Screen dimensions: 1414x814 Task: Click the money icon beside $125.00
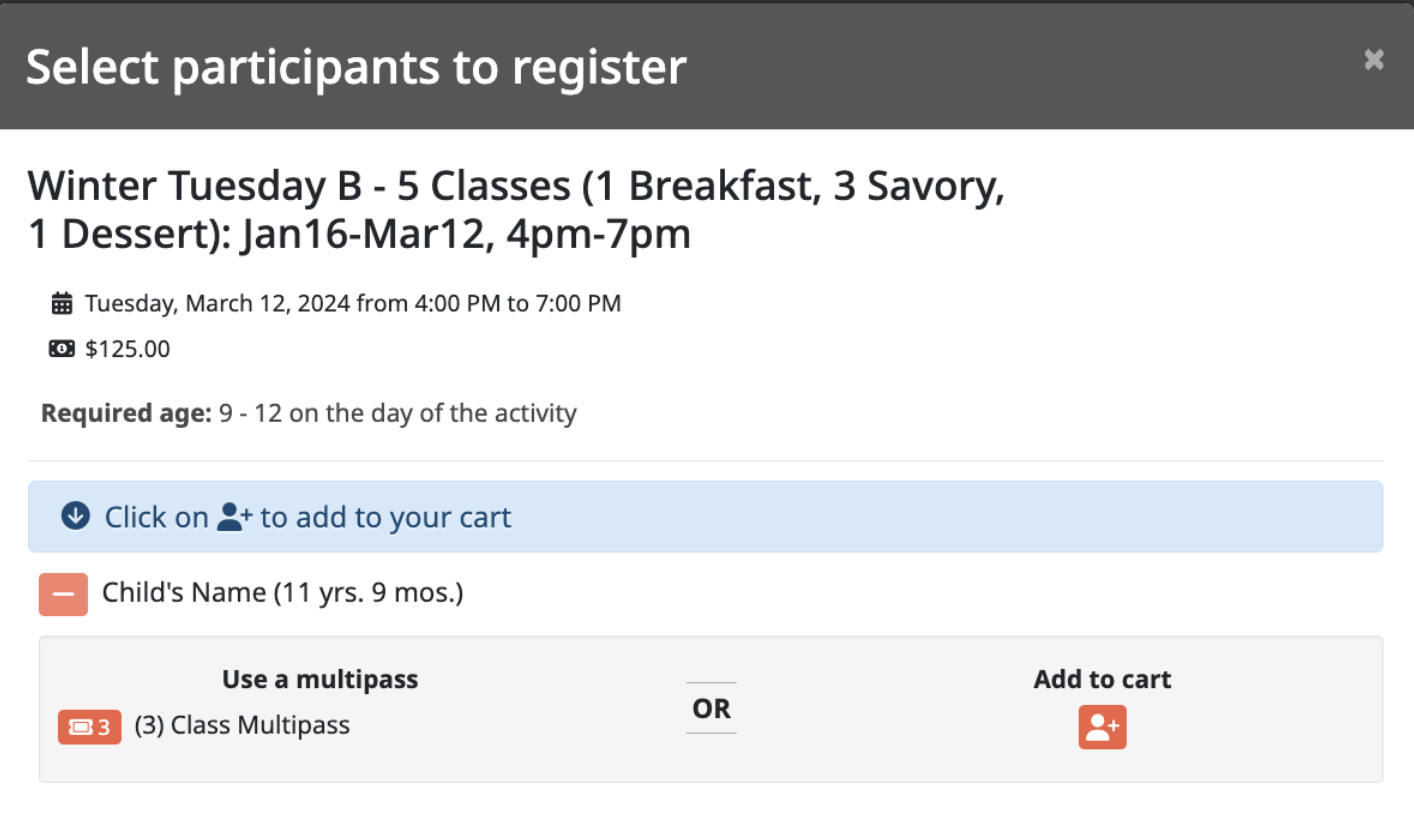62,349
